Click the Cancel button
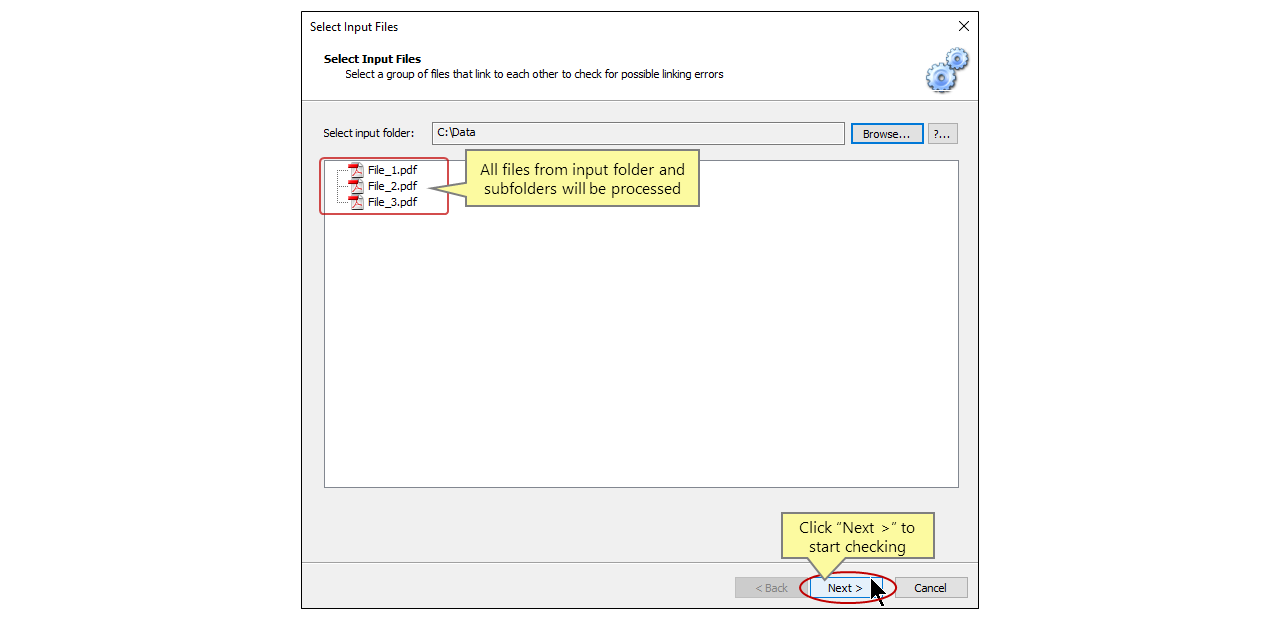 pos(930,588)
